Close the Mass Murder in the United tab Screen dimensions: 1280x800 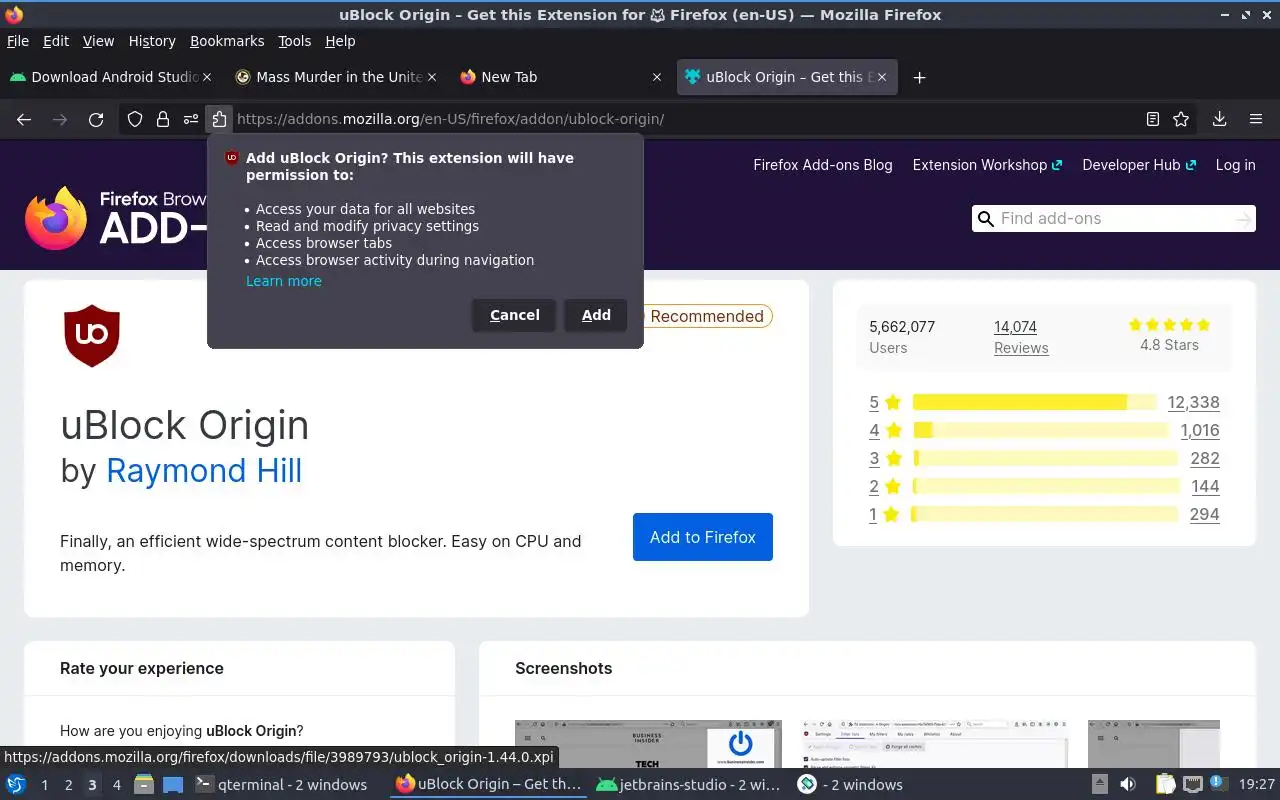coord(432,77)
